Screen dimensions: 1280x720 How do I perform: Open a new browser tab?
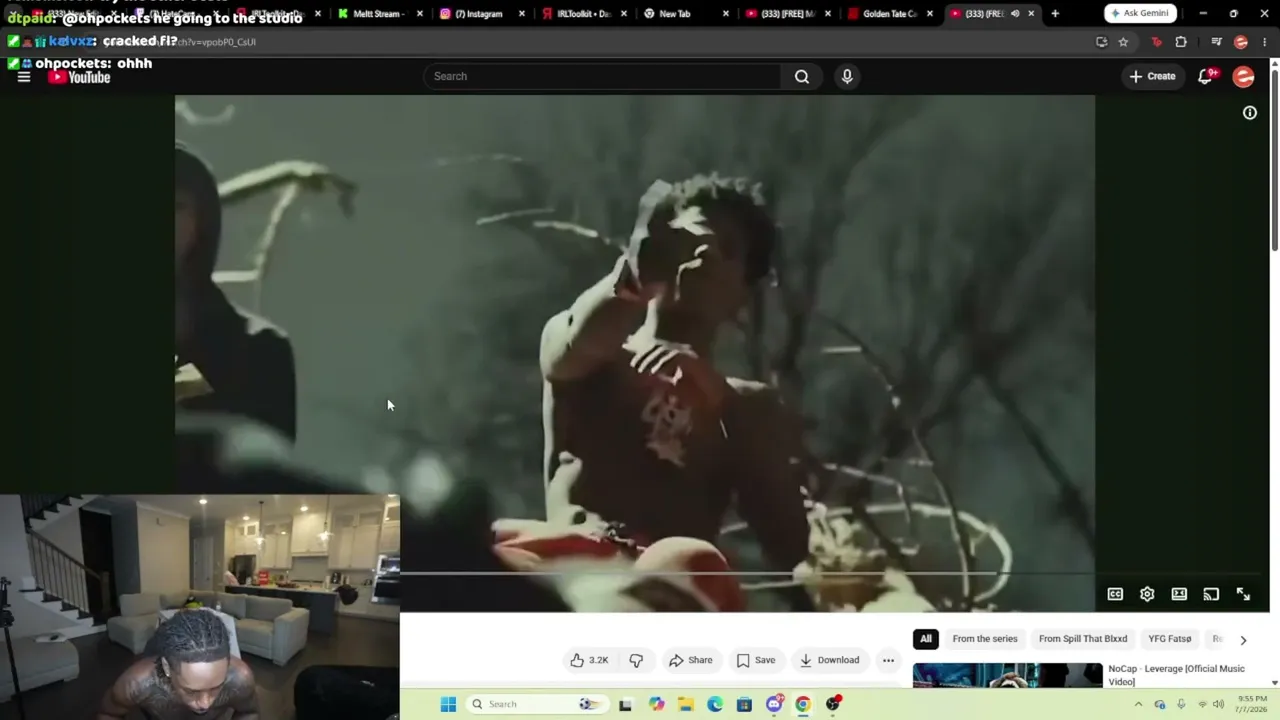point(1055,14)
